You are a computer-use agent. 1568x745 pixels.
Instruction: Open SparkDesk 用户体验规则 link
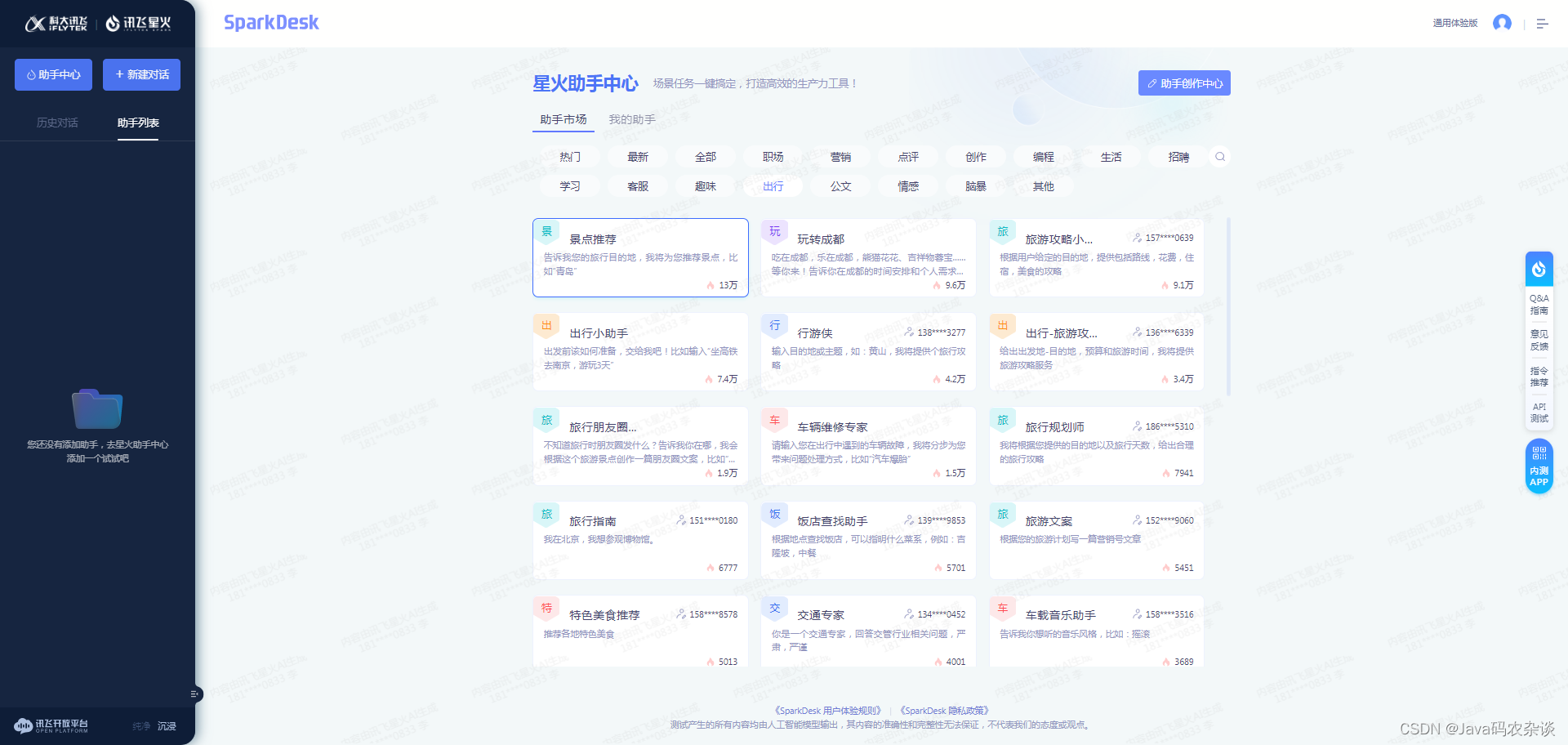click(827, 711)
